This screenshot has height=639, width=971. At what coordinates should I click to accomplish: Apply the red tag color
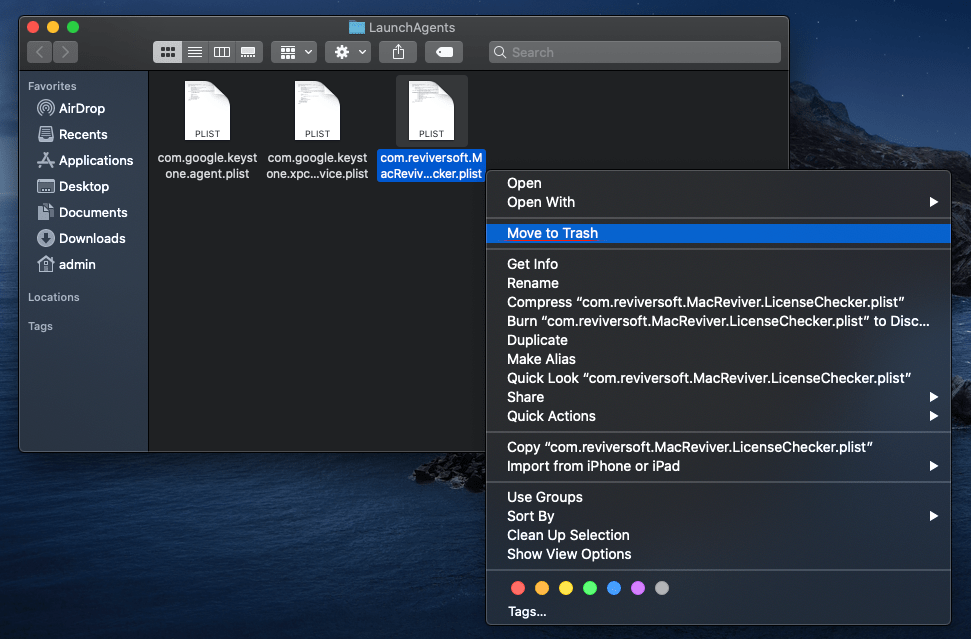[518, 588]
